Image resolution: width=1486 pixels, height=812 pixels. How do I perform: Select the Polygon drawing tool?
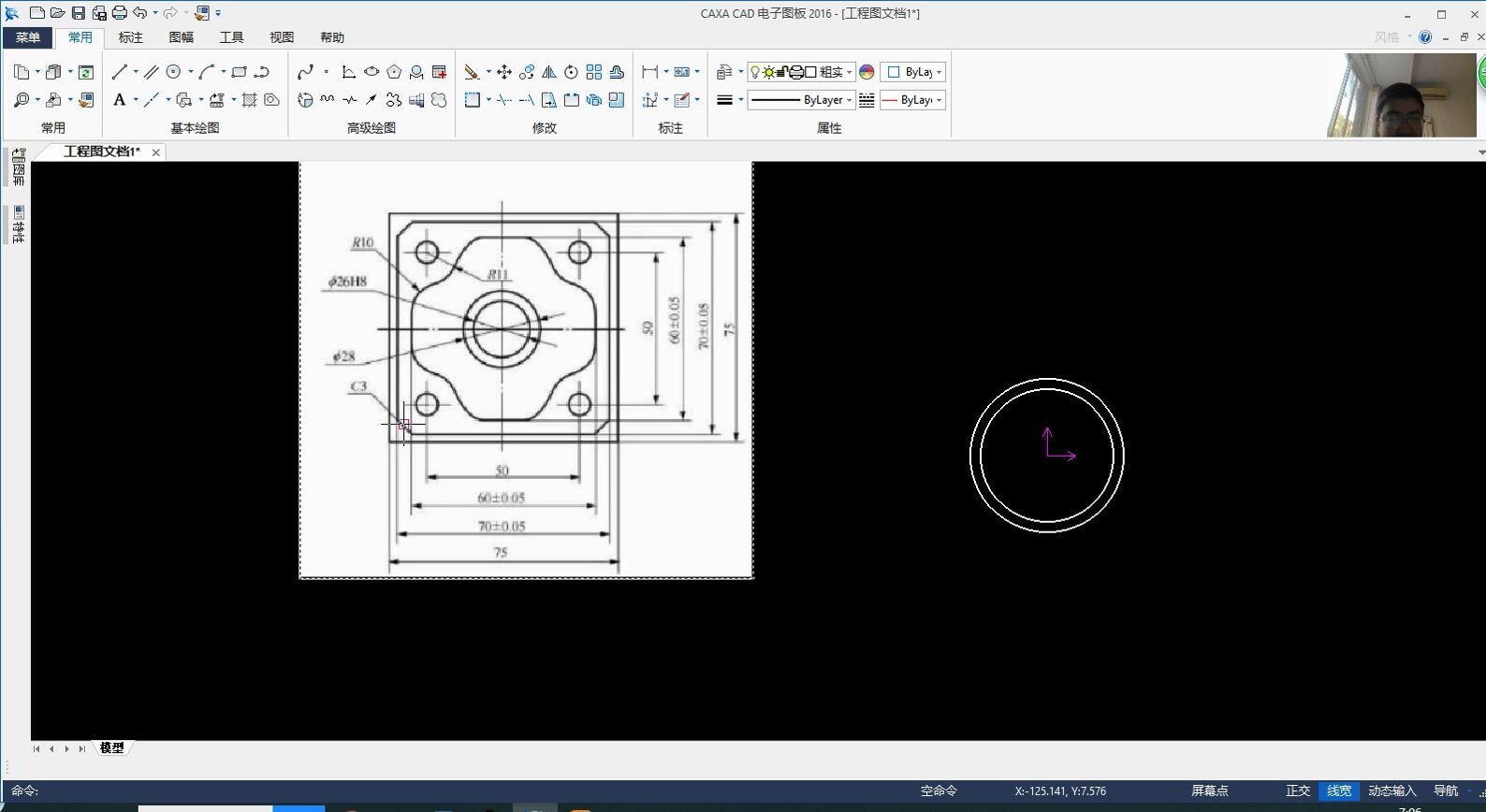tap(394, 72)
